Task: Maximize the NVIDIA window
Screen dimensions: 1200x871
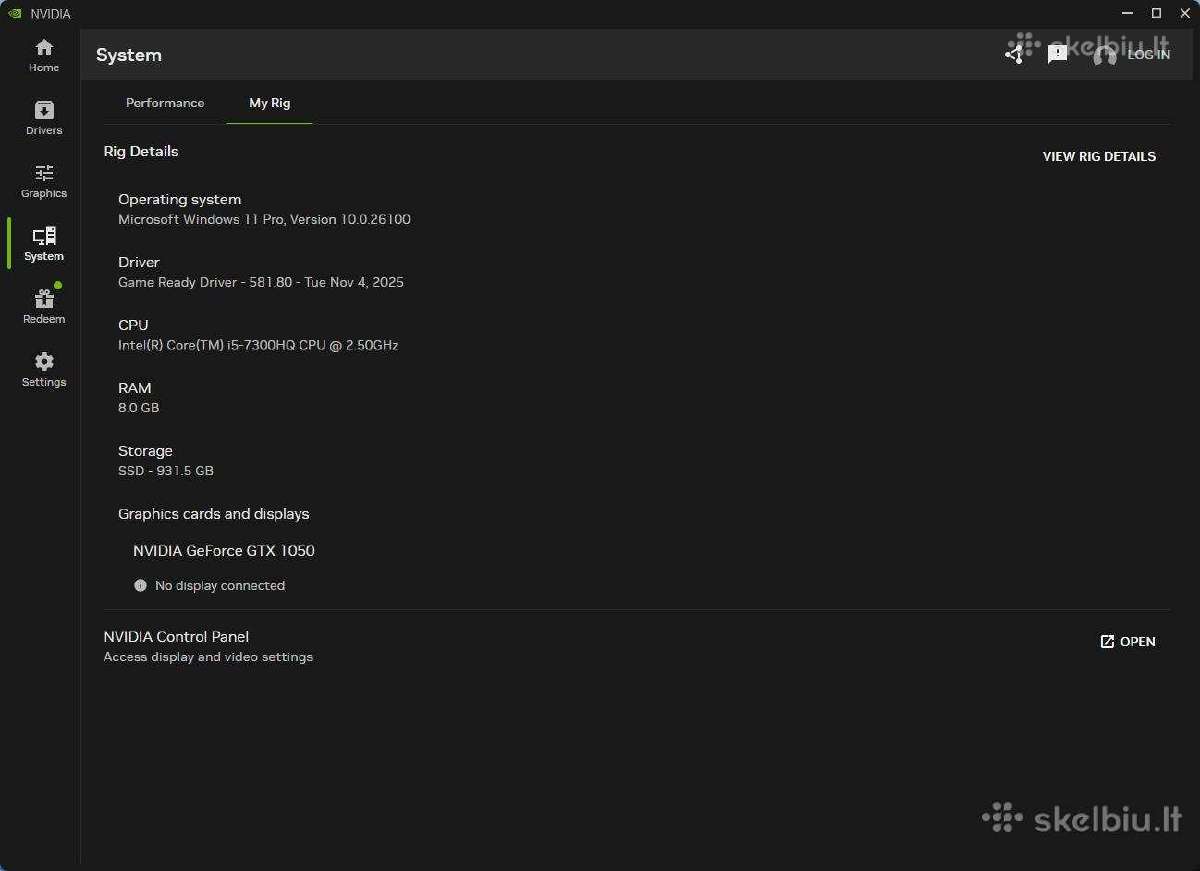Action: (1156, 13)
